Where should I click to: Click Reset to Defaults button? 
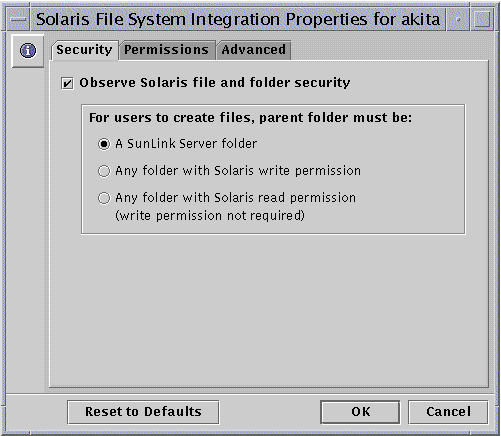tap(143, 412)
